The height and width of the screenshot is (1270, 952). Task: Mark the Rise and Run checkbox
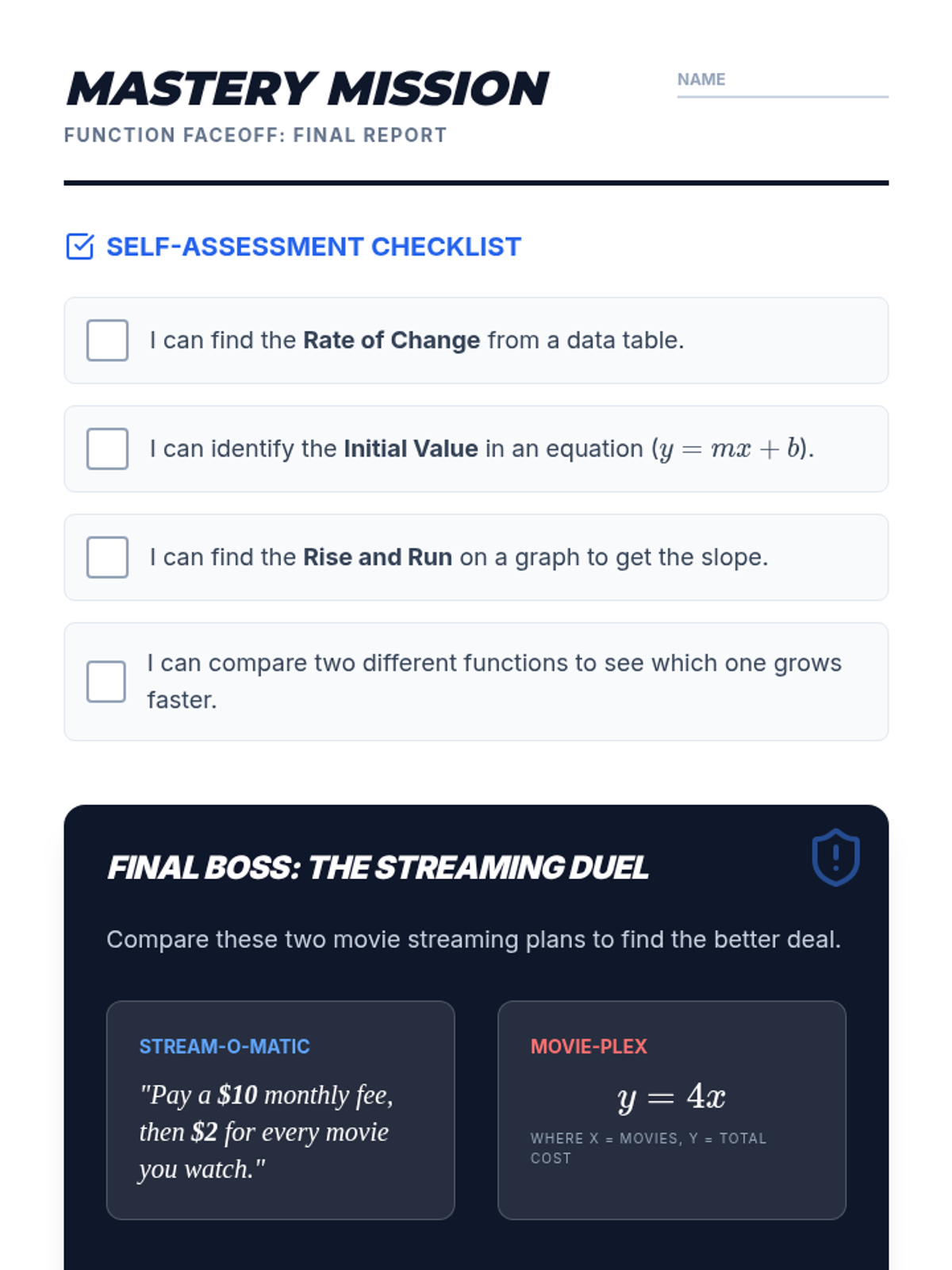107,557
